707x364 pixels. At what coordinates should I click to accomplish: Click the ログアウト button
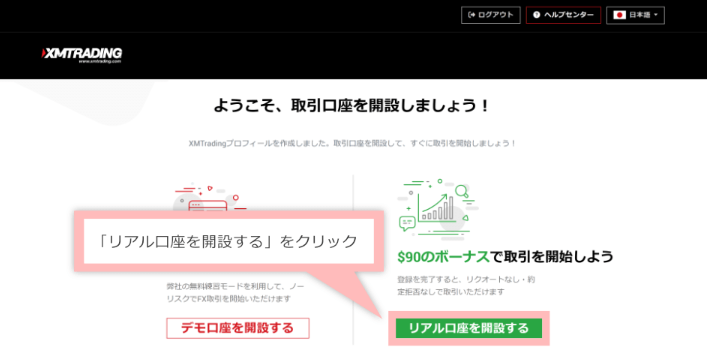click(491, 15)
